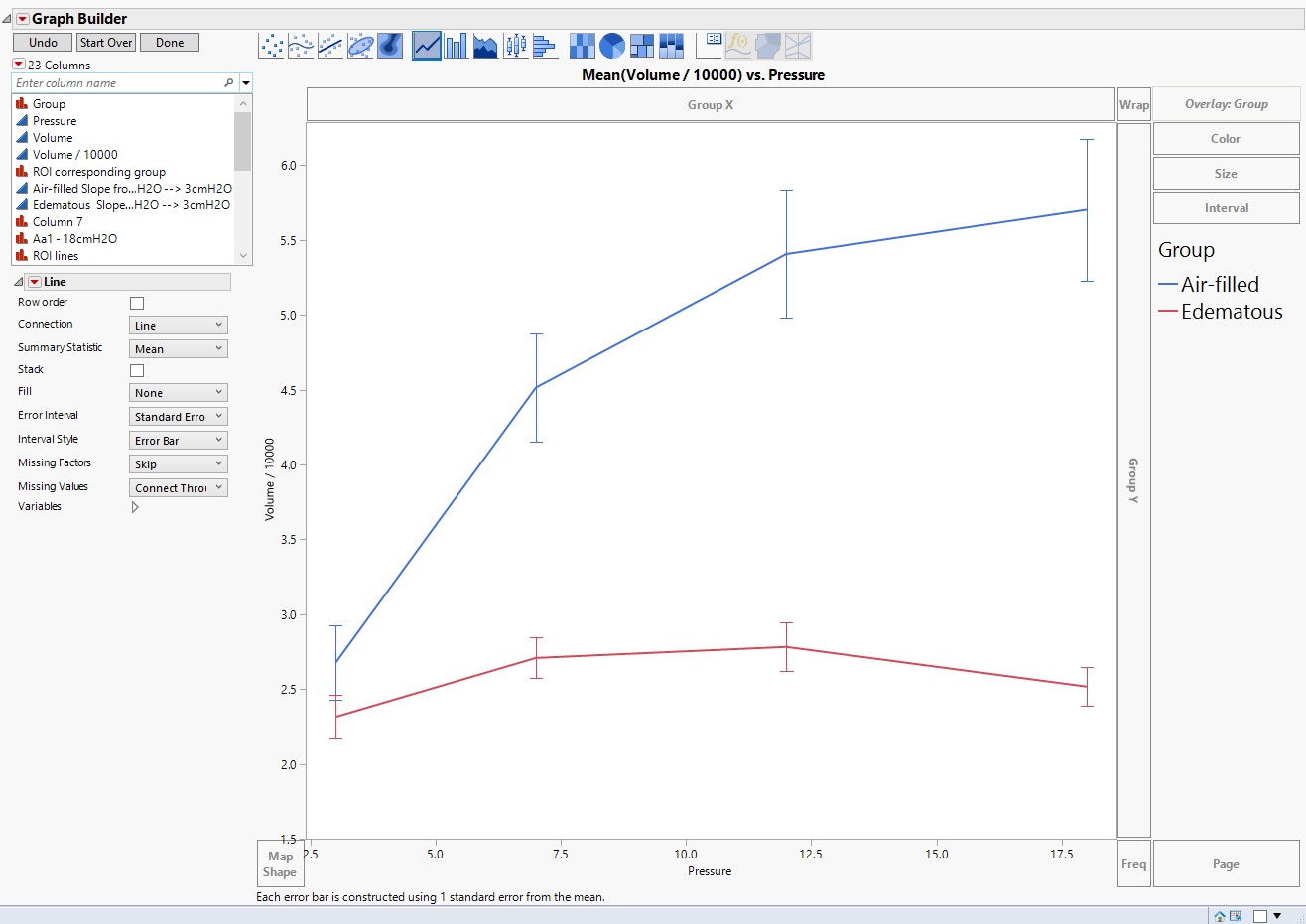Open the Connection dropdown
The height and width of the screenshot is (924, 1306).
(x=179, y=326)
